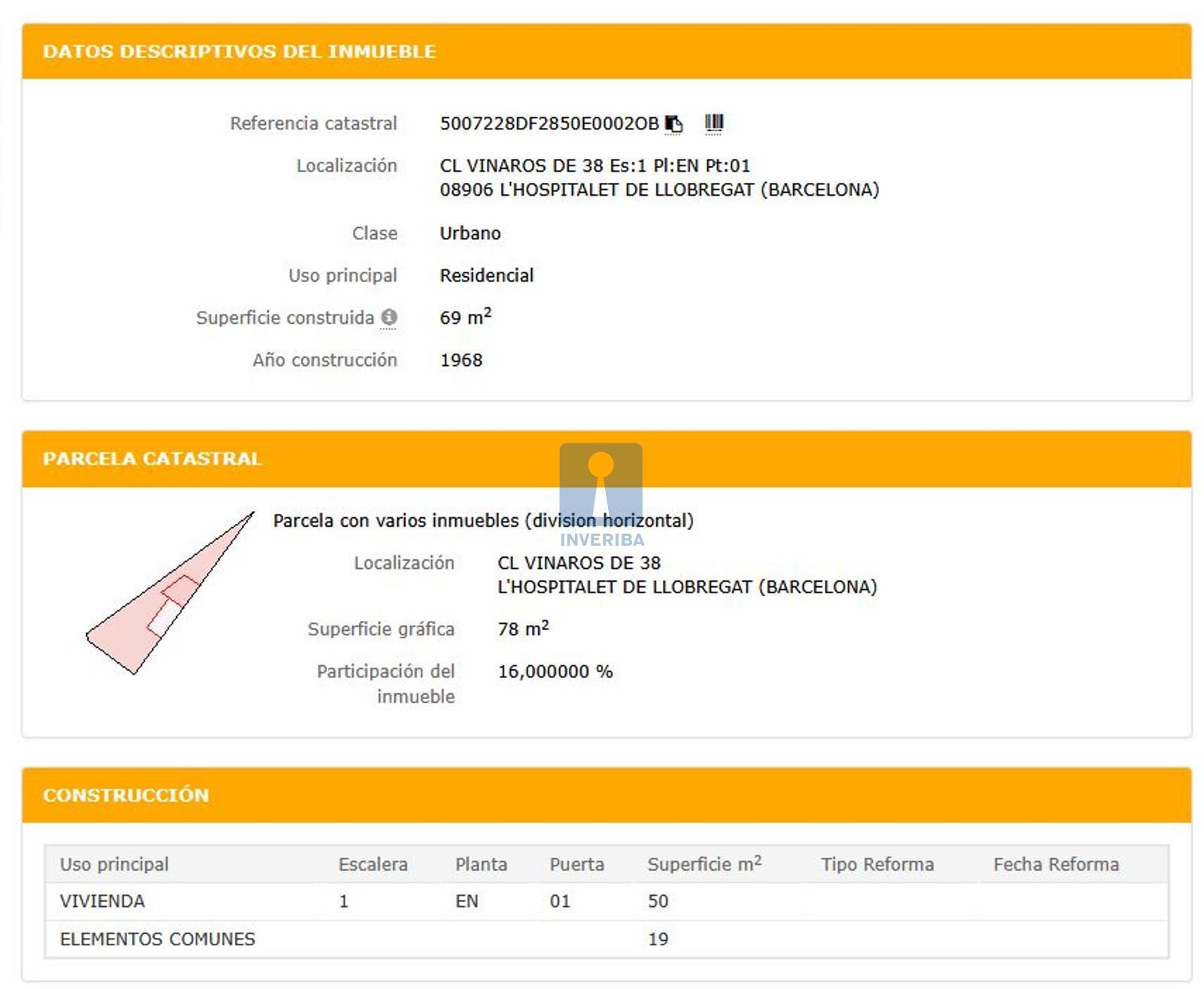Select the cadastral reference 5007228DF2850E0002OB text
Image resolution: width=1204 pixels, height=989 pixels.
coord(549,123)
